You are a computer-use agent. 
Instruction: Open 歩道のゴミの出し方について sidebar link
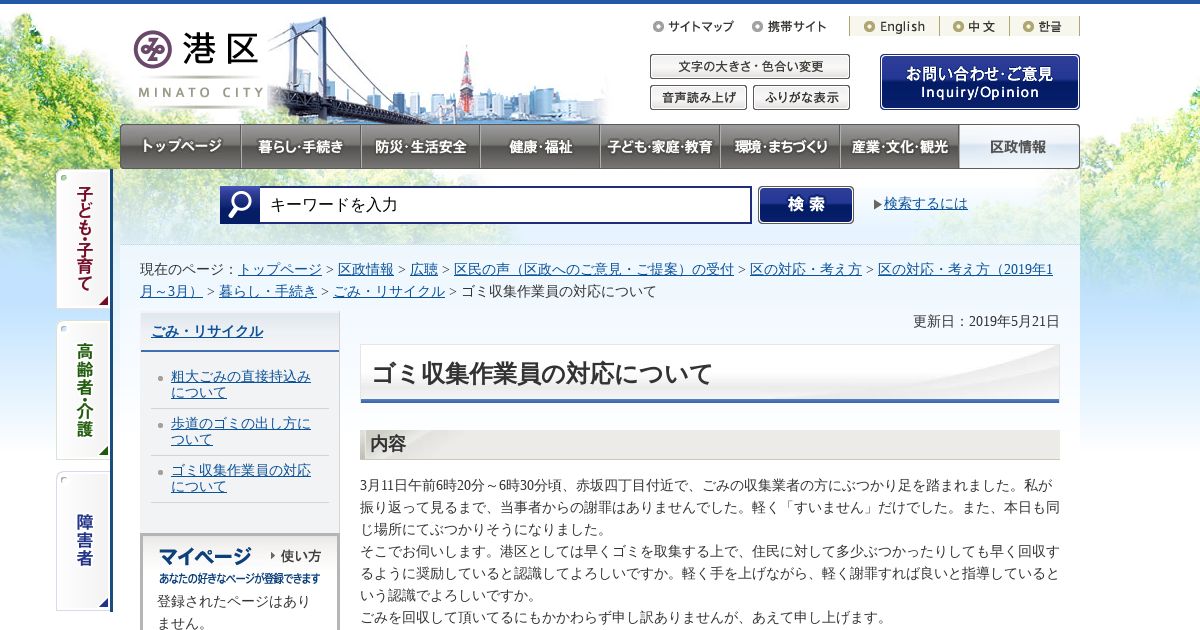(x=241, y=431)
